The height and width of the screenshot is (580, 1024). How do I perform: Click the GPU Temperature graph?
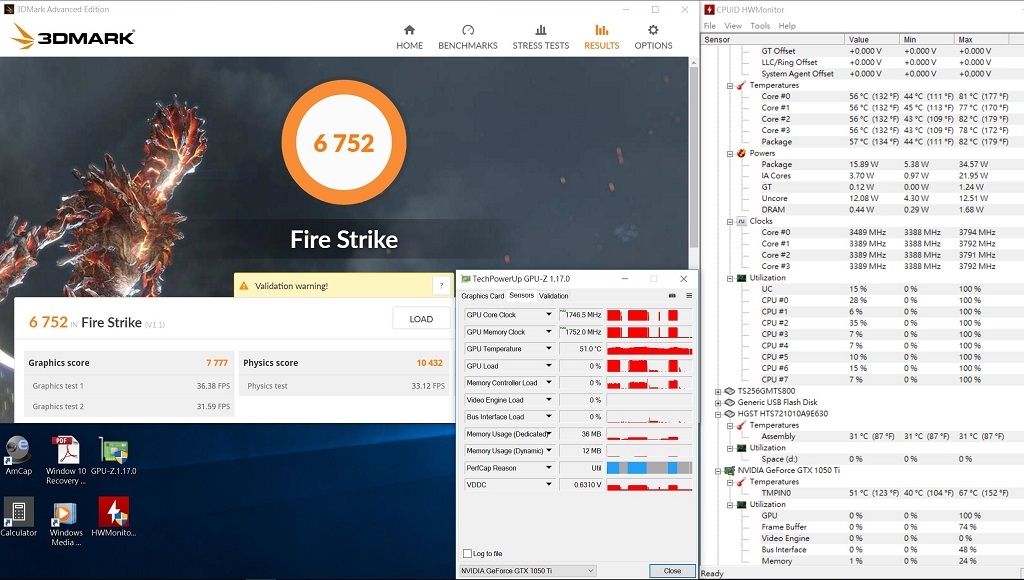(649, 349)
